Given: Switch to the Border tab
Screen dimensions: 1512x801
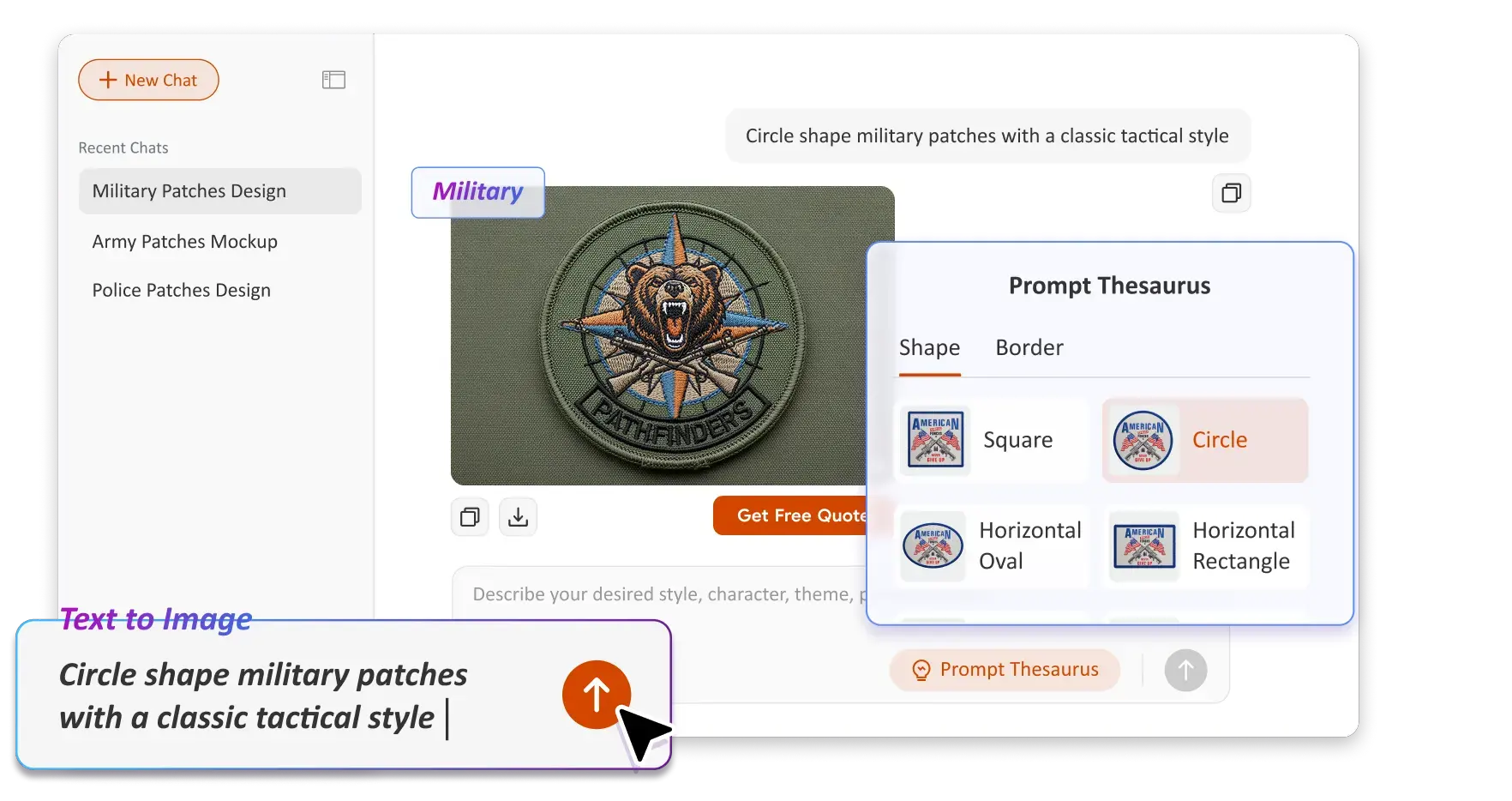Looking at the screenshot, I should pyautogui.click(x=1029, y=347).
